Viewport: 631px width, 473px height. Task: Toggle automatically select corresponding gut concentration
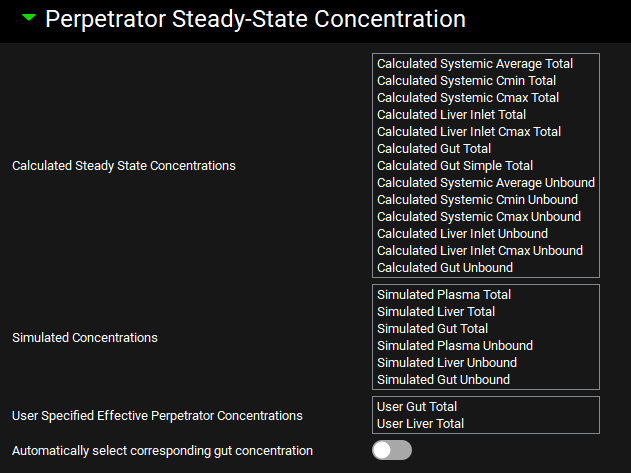391,450
